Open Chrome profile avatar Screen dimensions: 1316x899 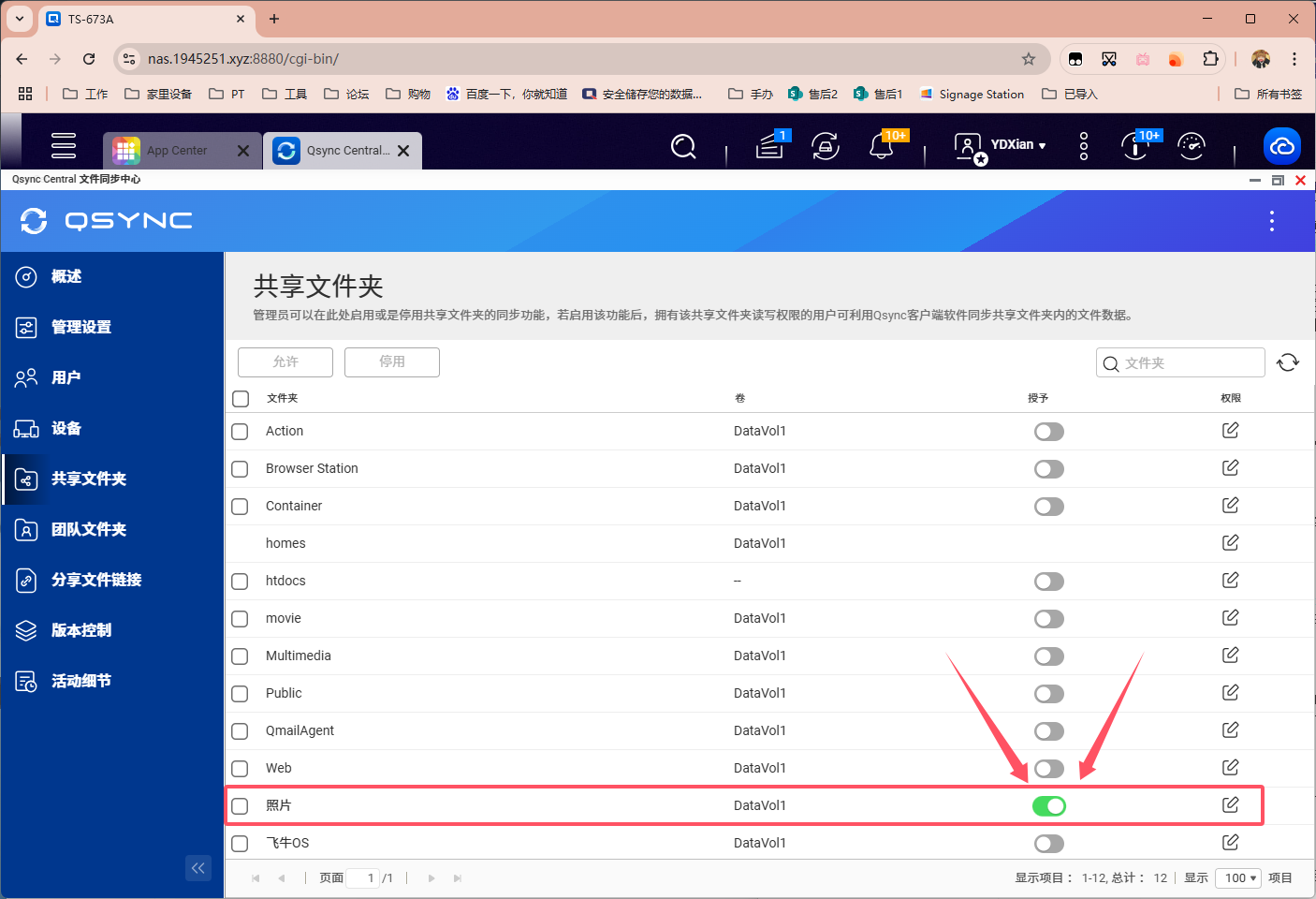[x=1261, y=59]
